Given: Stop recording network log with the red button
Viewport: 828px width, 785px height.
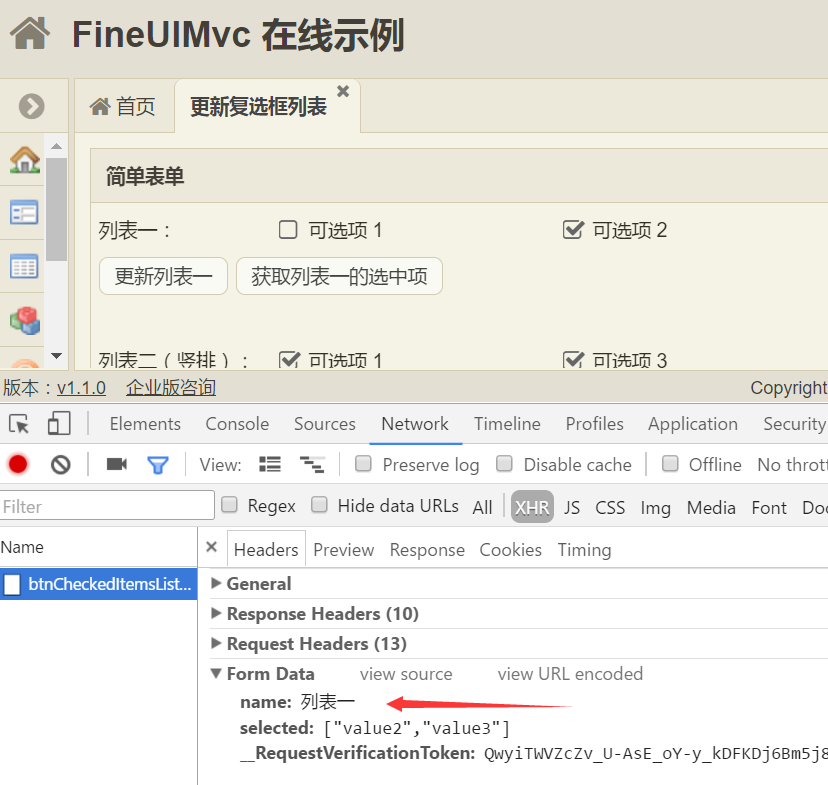Looking at the screenshot, I should click(x=18, y=465).
